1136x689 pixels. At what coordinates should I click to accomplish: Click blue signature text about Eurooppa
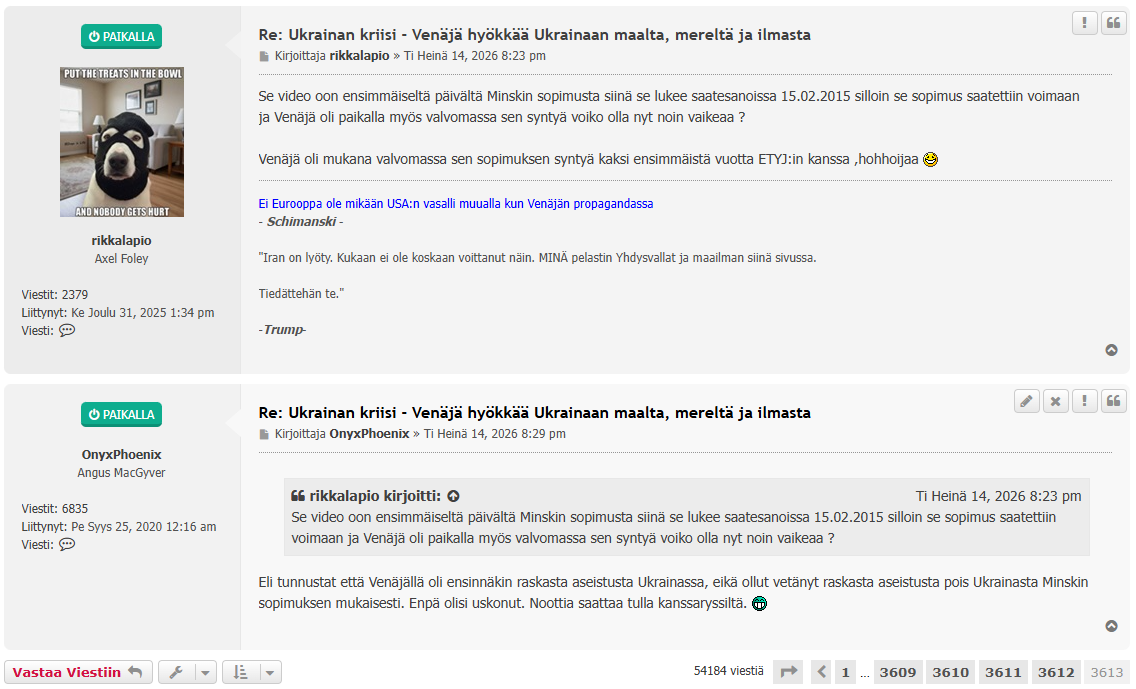tap(456, 204)
